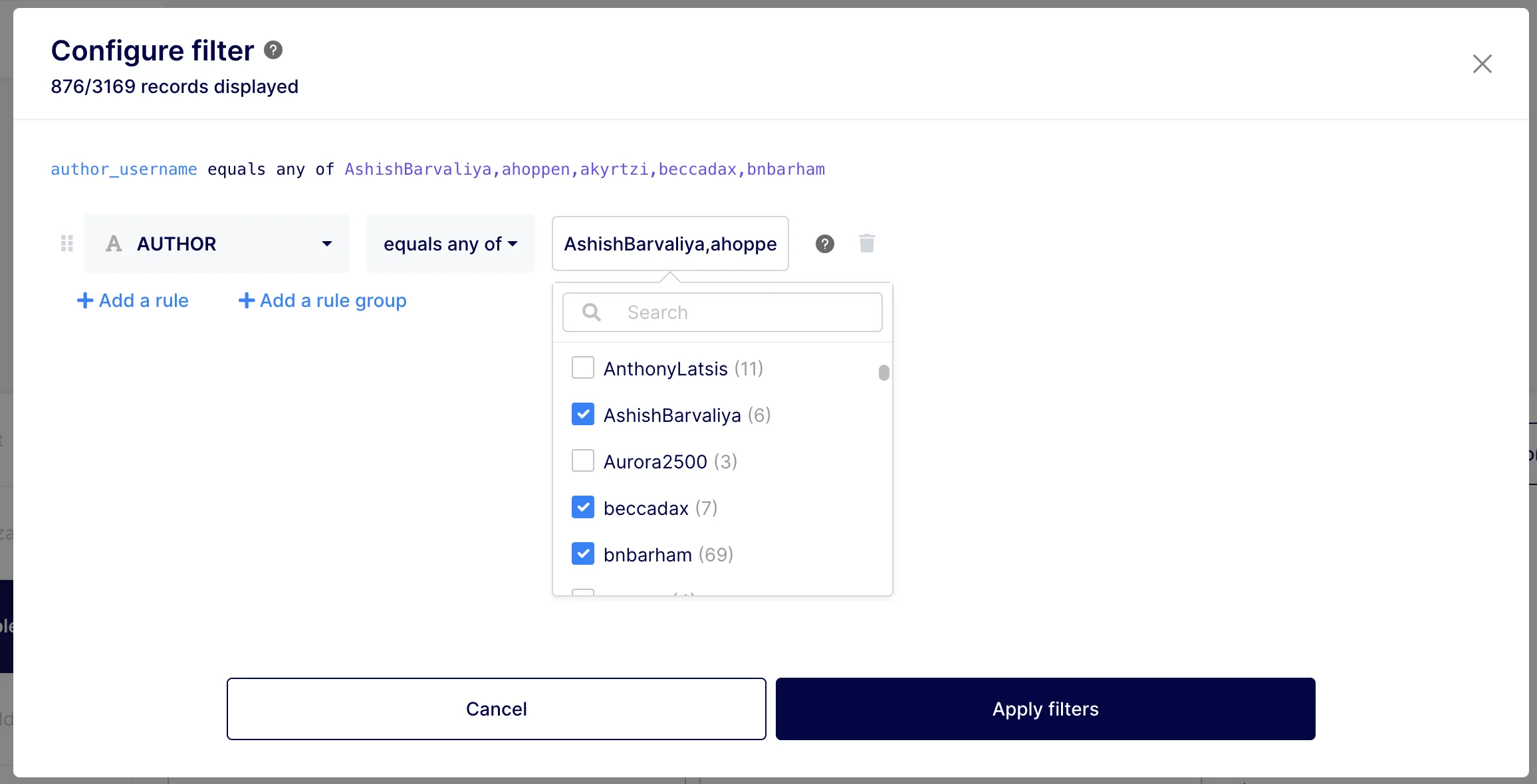The image size is (1537, 784).
Task: Click the help icon beside Configure filter
Action: tap(273, 50)
